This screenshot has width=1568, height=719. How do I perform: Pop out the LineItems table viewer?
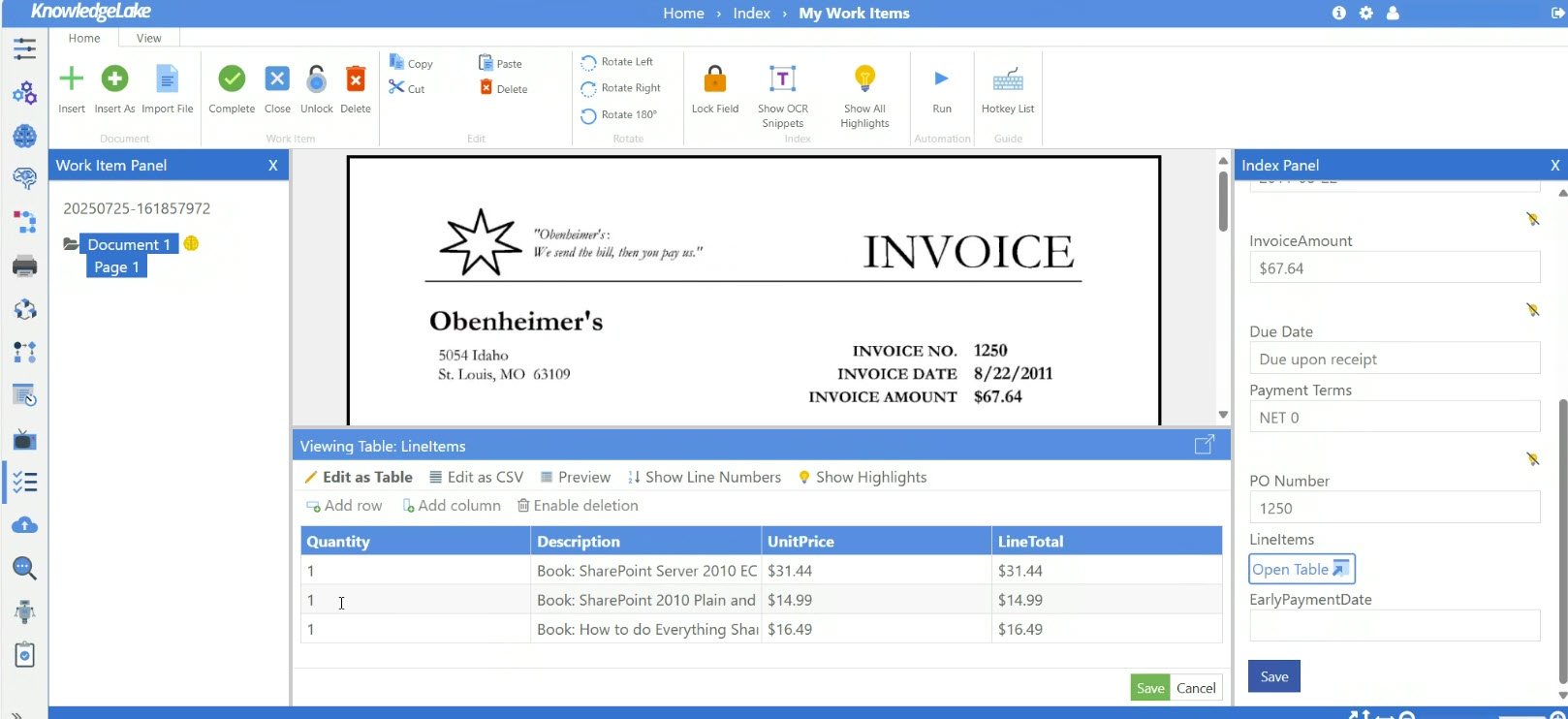click(x=1205, y=445)
